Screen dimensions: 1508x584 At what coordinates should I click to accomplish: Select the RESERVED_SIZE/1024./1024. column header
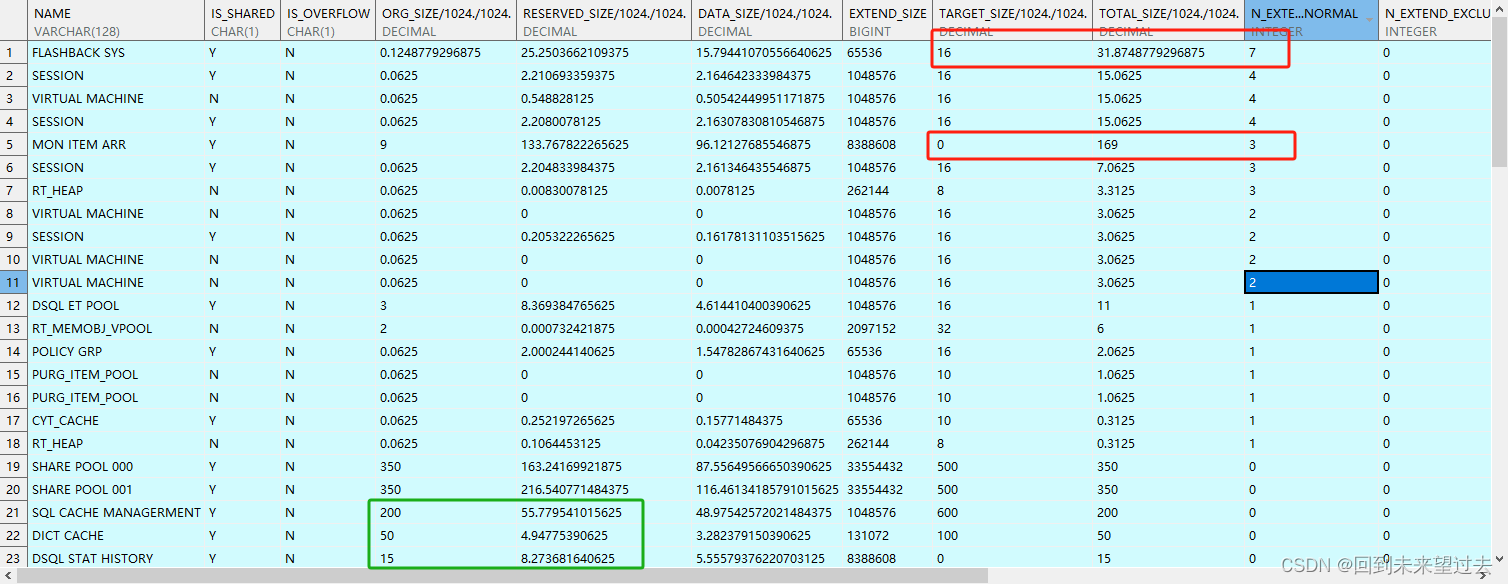[604, 22]
